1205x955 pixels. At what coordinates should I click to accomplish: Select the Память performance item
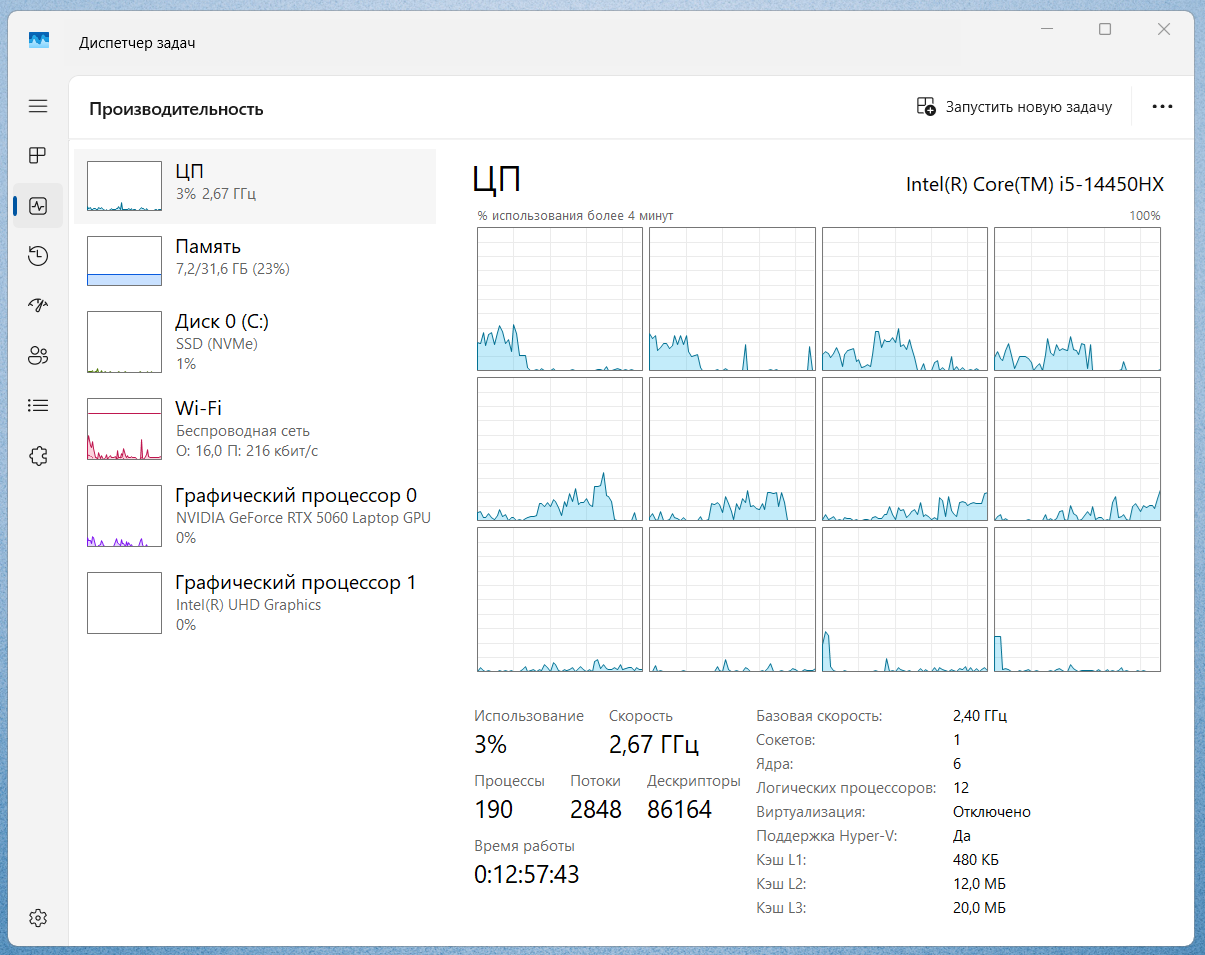255,261
